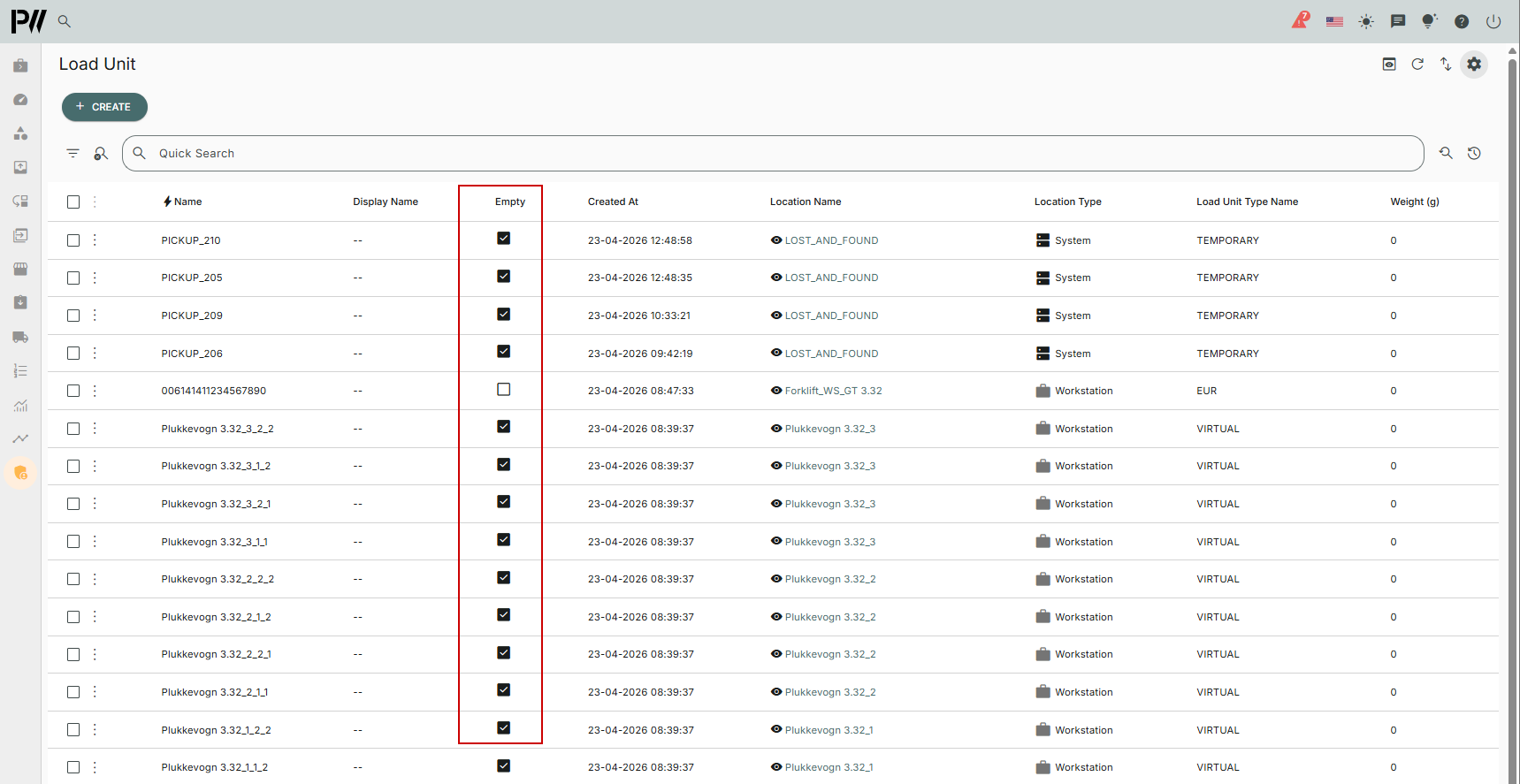Open the search history clock icon

click(x=1474, y=153)
